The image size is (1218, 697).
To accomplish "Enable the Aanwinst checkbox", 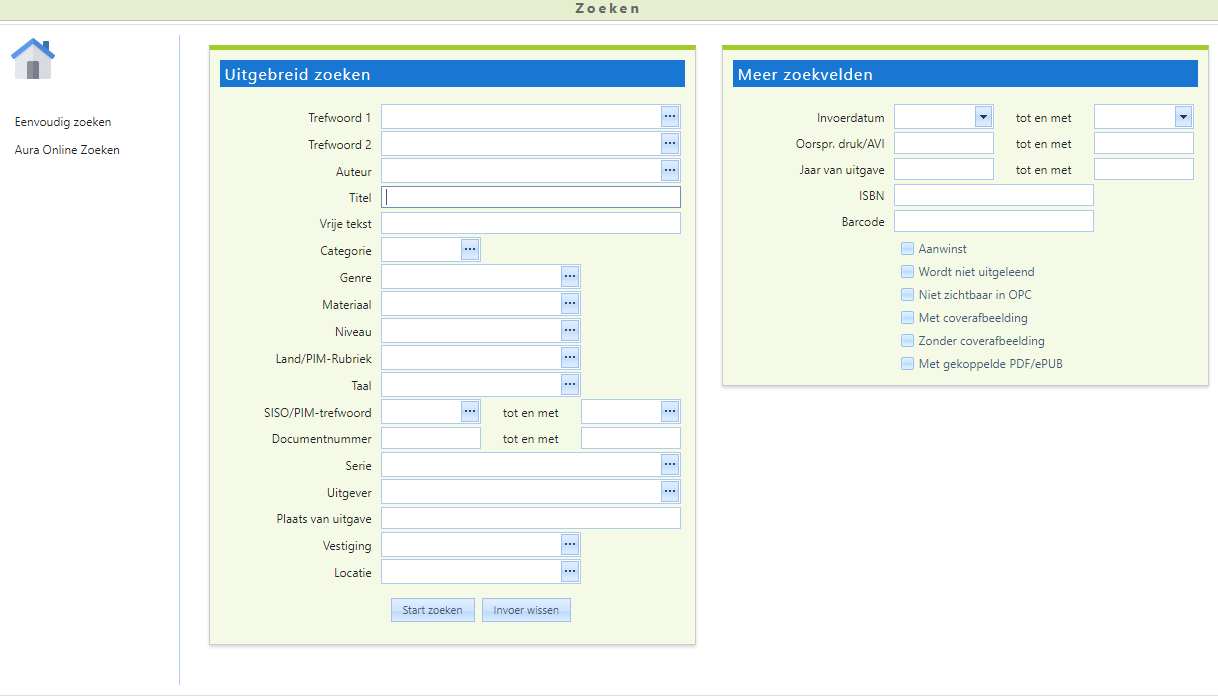I will tap(908, 249).
